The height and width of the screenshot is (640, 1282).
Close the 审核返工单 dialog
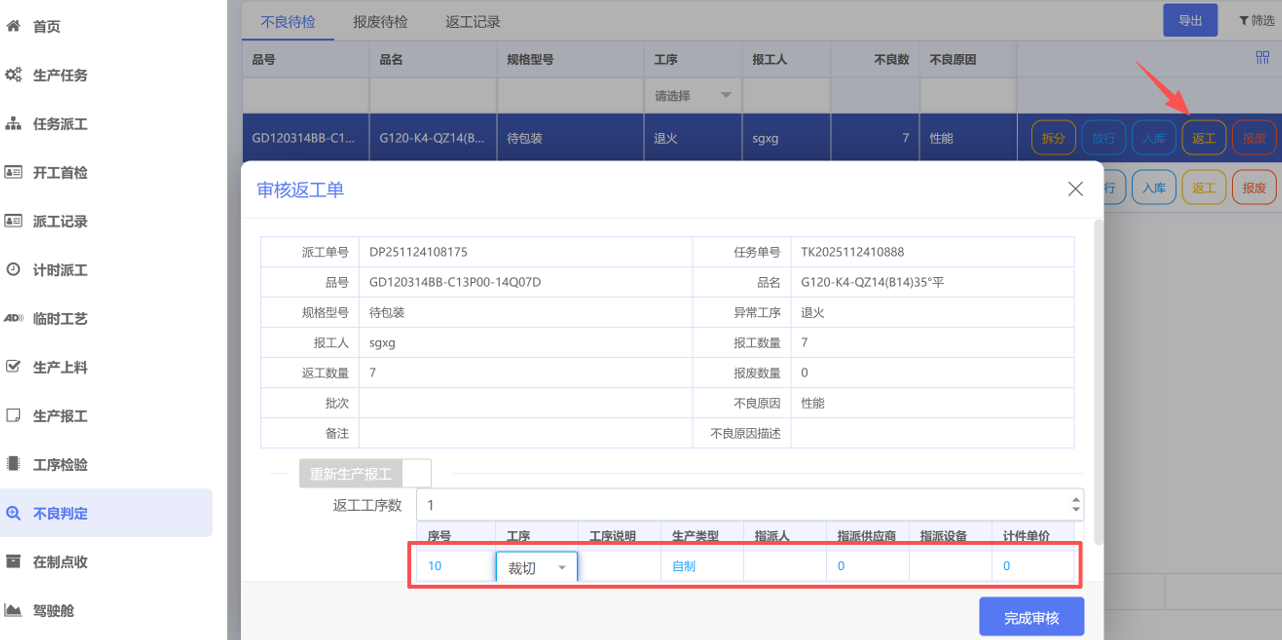point(1075,189)
